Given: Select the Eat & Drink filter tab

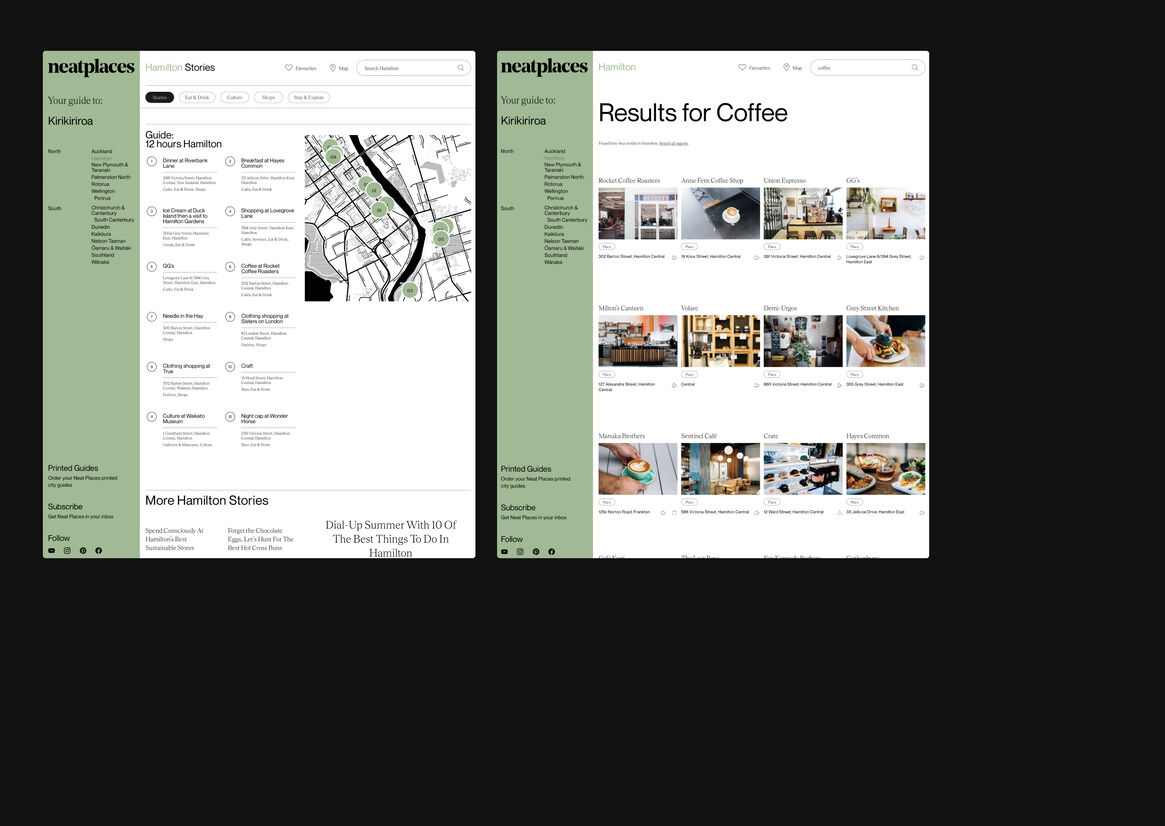Looking at the screenshot, I should pyautogui.click(x=196, y=98).
